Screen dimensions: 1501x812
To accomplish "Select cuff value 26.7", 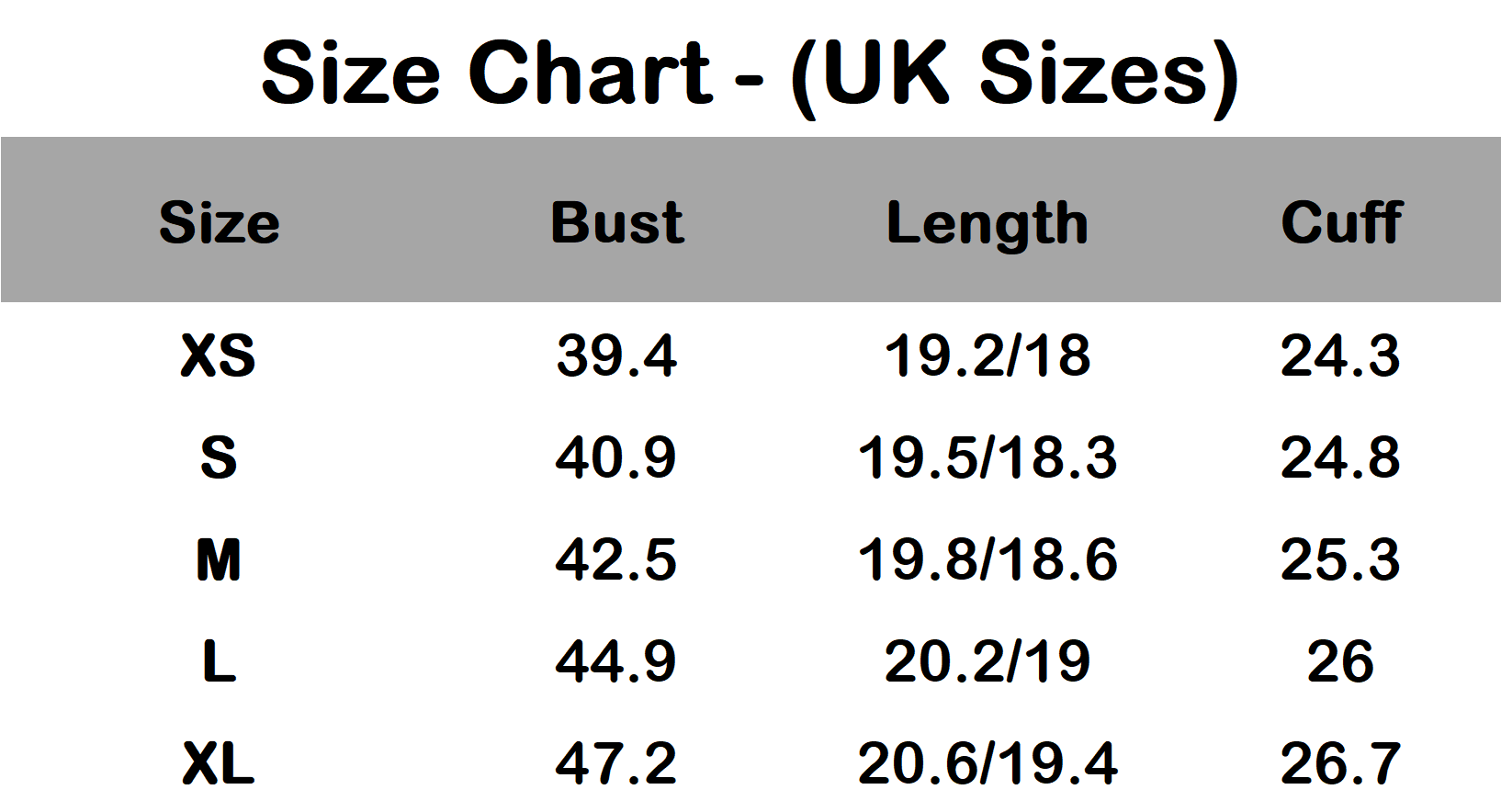I will pos(1341,763).
